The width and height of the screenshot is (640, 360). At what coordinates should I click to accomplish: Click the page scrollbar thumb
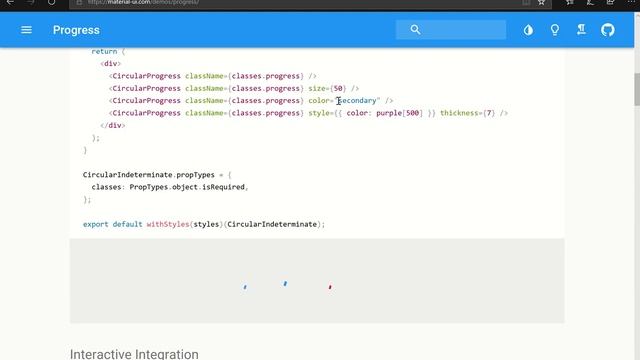pos(637,89)
